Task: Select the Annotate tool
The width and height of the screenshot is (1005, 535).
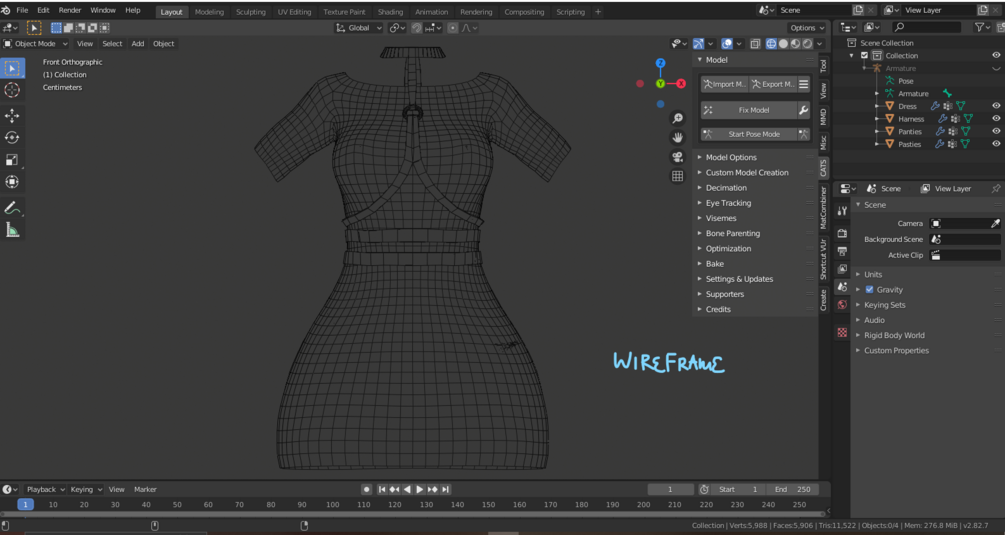Action: [12, 208]
